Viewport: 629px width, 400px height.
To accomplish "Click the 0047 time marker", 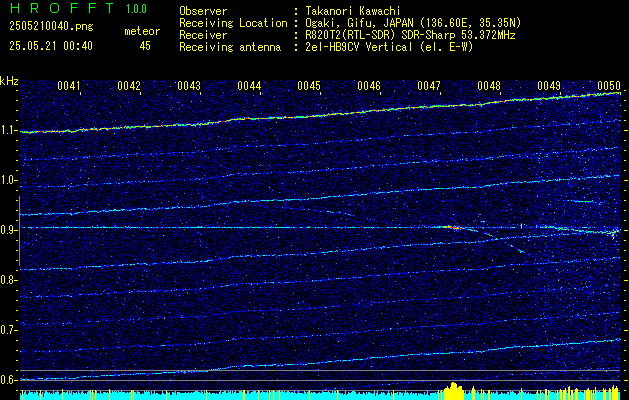I will click(x=429, y=86).
